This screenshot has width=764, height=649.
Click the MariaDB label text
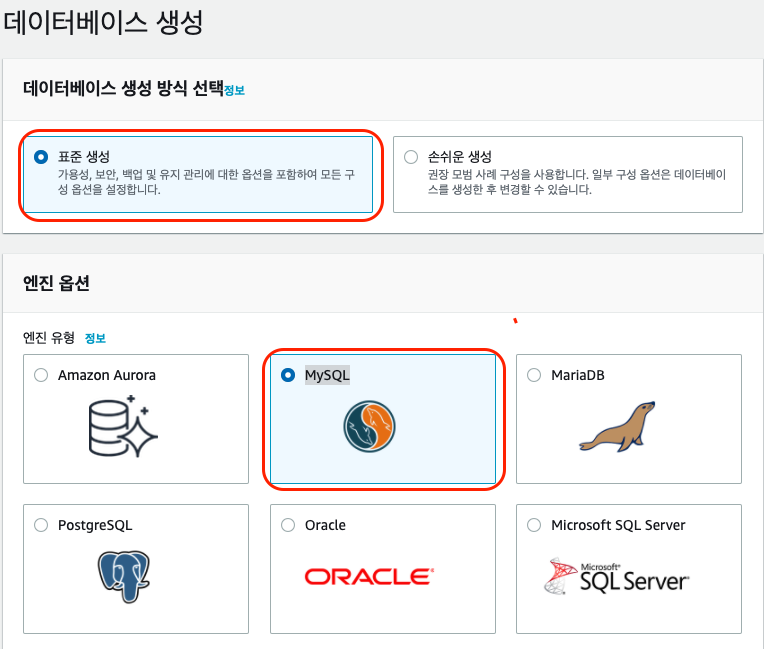(x=578, y=375)
